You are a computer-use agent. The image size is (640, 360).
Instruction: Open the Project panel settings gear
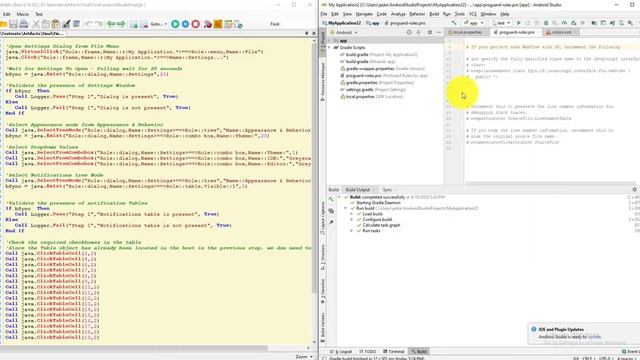click(429, 32)
